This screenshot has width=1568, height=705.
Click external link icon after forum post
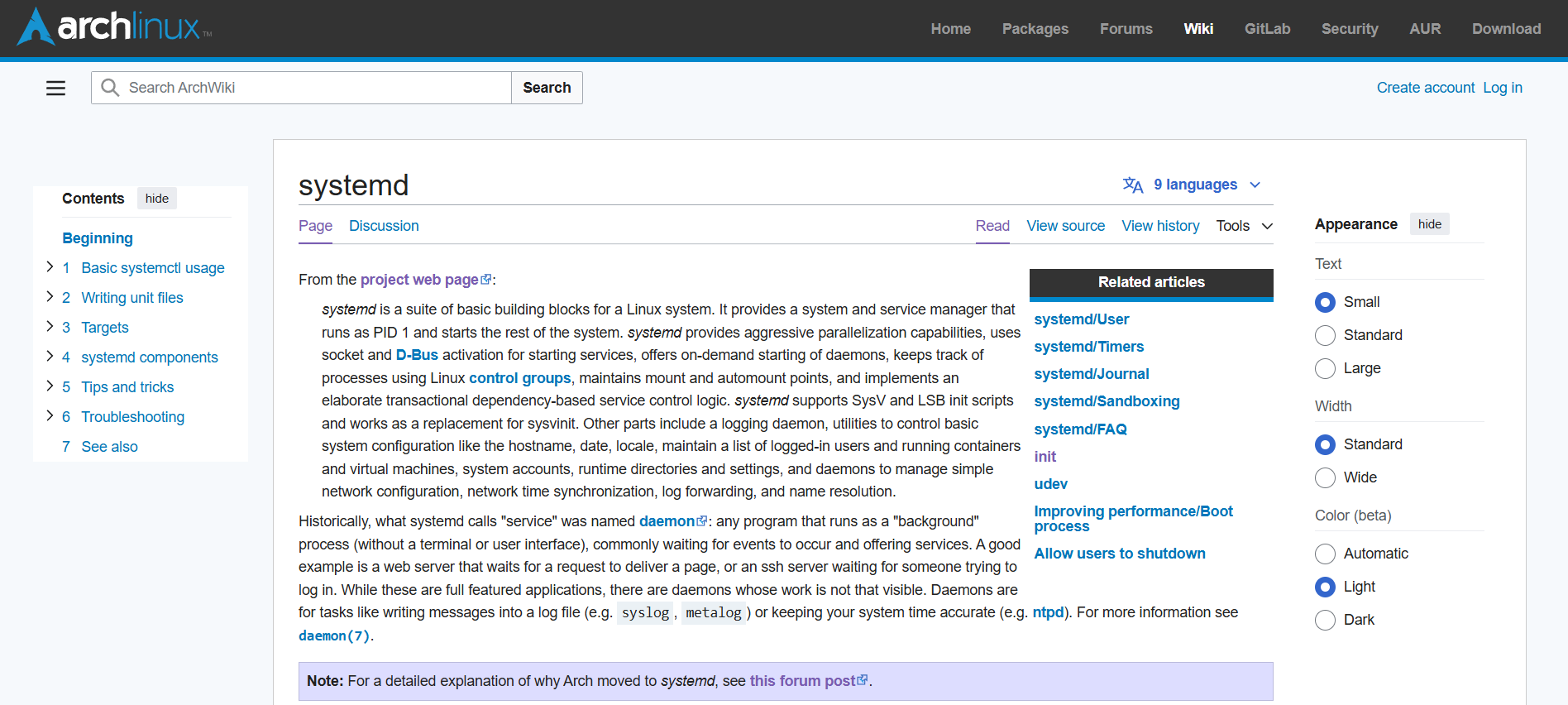(x=863, y=680)
